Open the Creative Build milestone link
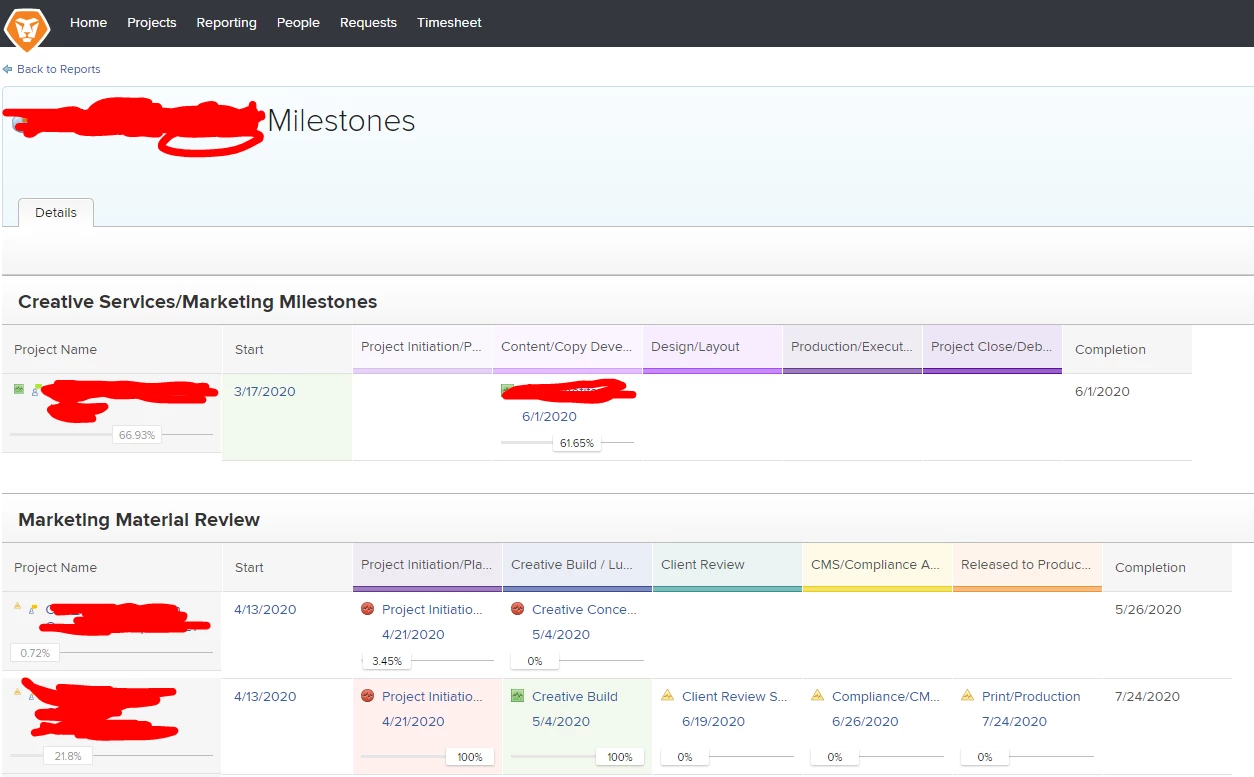Viewport: 1254px width, 777px height. coord(575,696)
